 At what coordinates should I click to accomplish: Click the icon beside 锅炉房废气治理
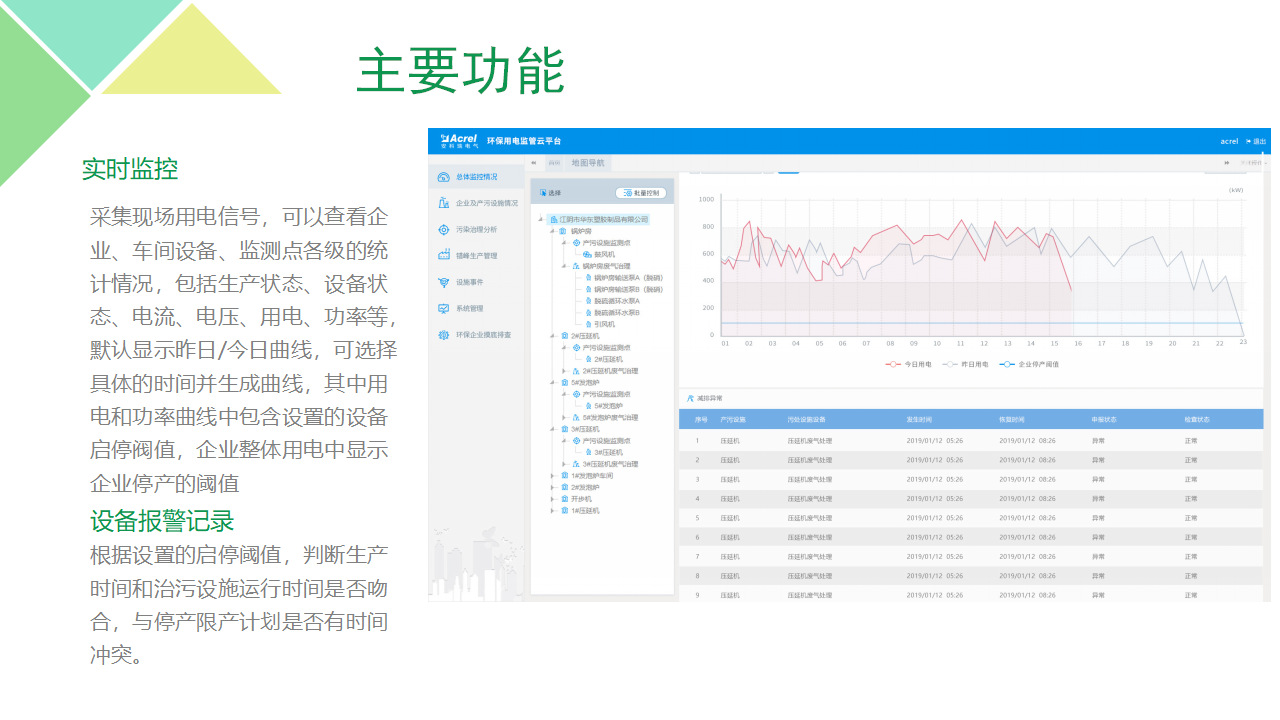[576, 266]
